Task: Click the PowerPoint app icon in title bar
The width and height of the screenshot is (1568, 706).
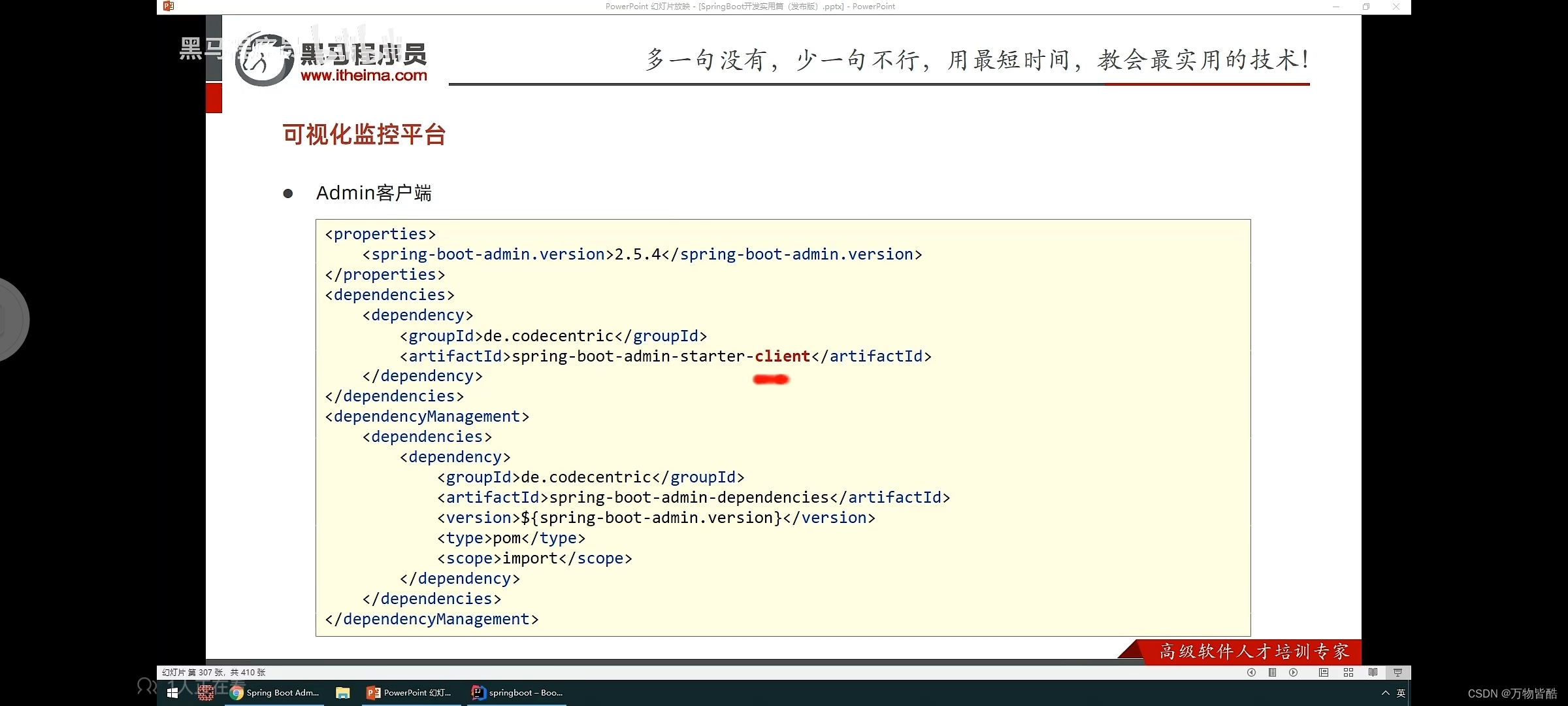Action: pos(169,7)
